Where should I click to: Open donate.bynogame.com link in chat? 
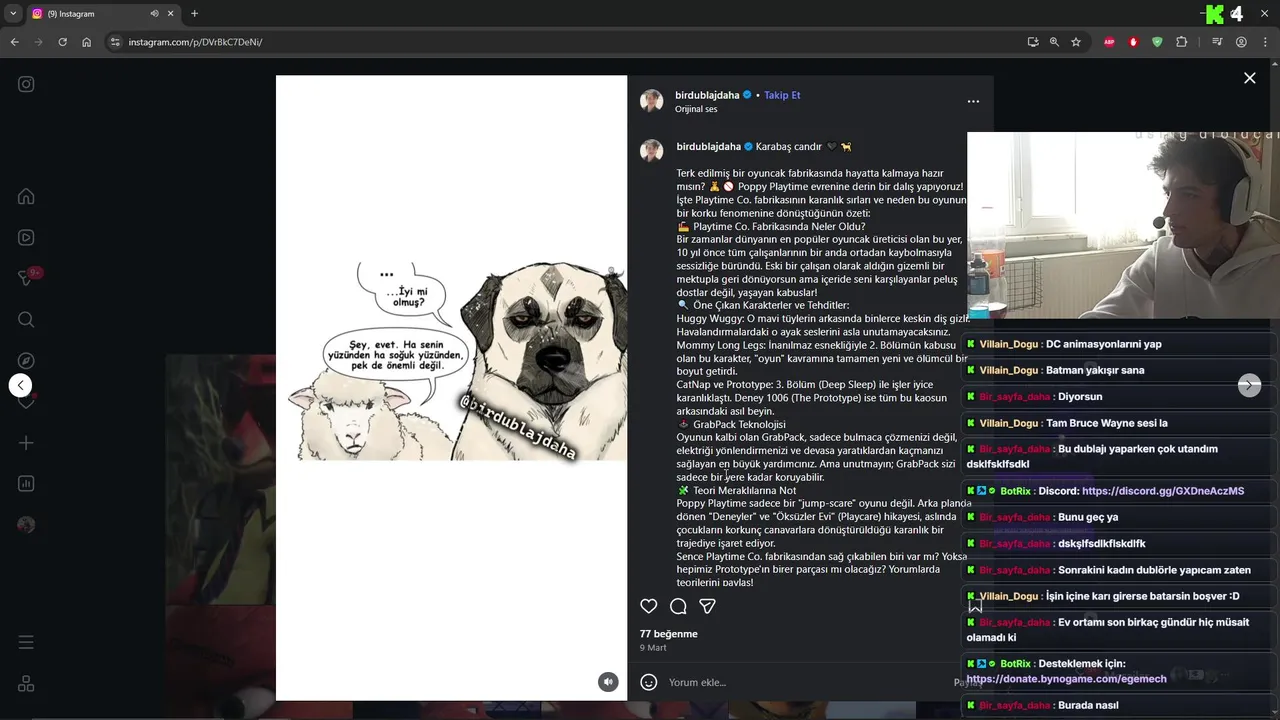click(x=1066, y=679)
